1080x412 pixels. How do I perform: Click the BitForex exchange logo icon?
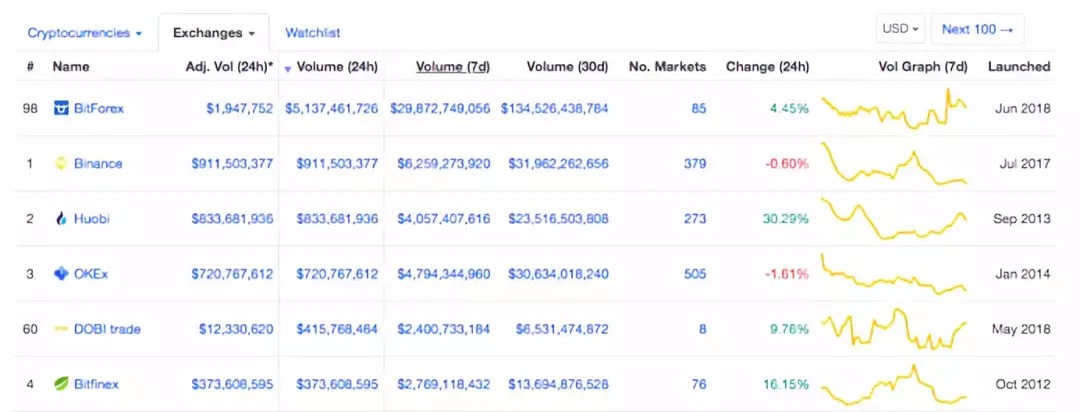(61, 108)
